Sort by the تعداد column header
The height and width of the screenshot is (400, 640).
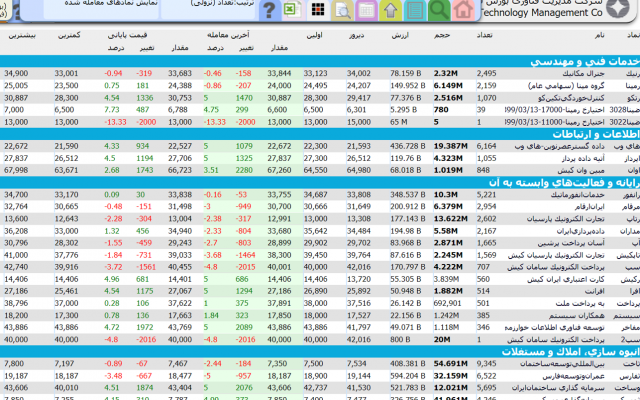point(485,34)
